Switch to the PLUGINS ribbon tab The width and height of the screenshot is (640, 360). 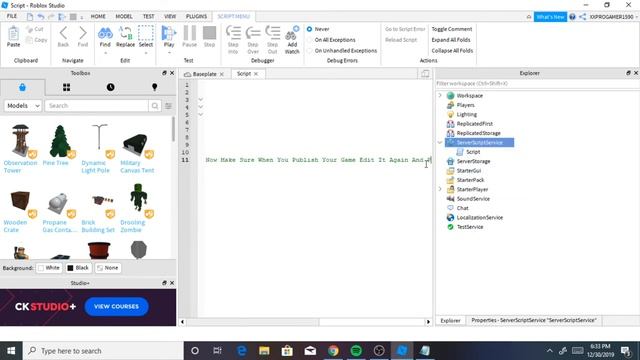click(196, 16)
